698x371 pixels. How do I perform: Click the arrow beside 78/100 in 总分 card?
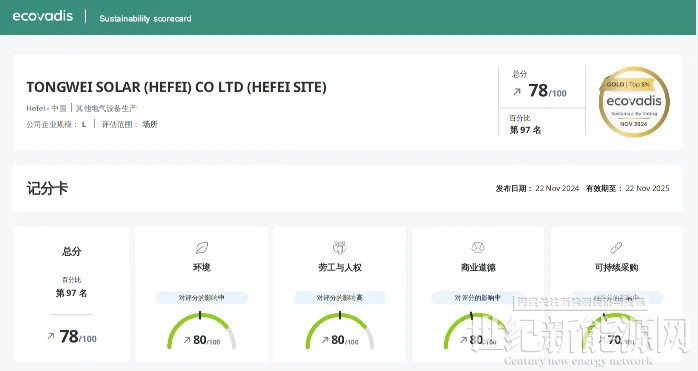[x=51, y=336]
